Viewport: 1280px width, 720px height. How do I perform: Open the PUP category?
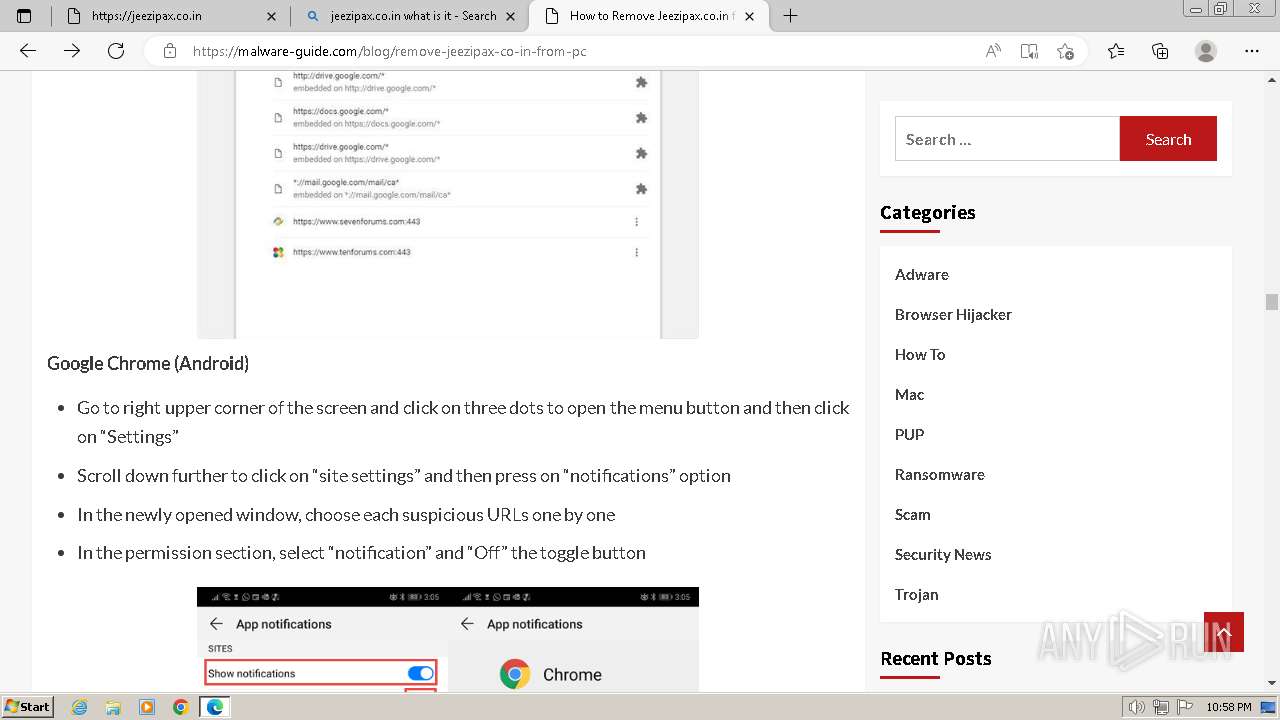[910, 434]
